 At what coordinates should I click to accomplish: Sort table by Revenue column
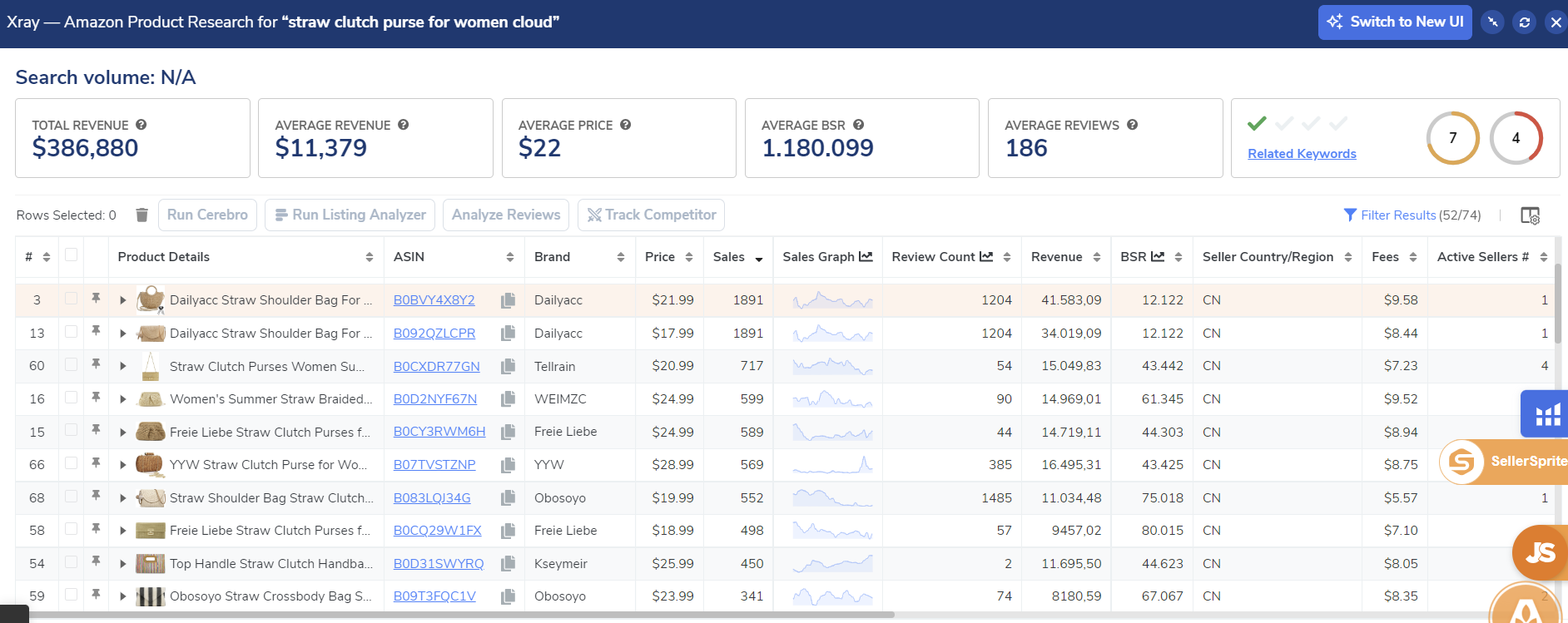pos(1097,257)
